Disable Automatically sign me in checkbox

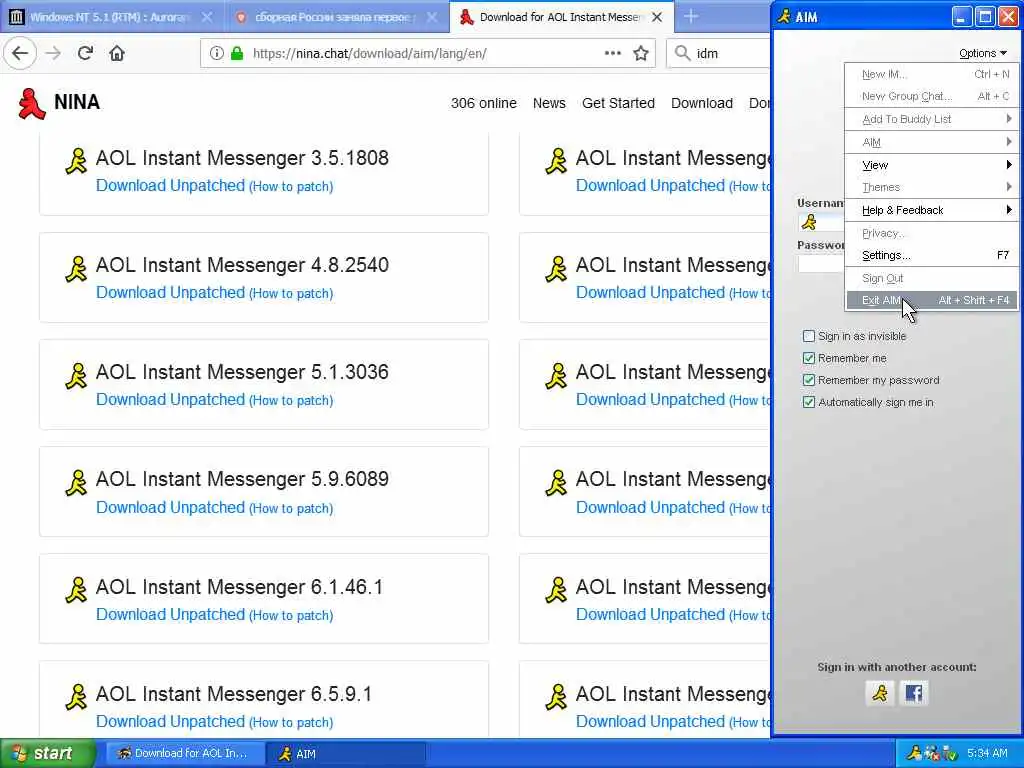tap(808, 402)
